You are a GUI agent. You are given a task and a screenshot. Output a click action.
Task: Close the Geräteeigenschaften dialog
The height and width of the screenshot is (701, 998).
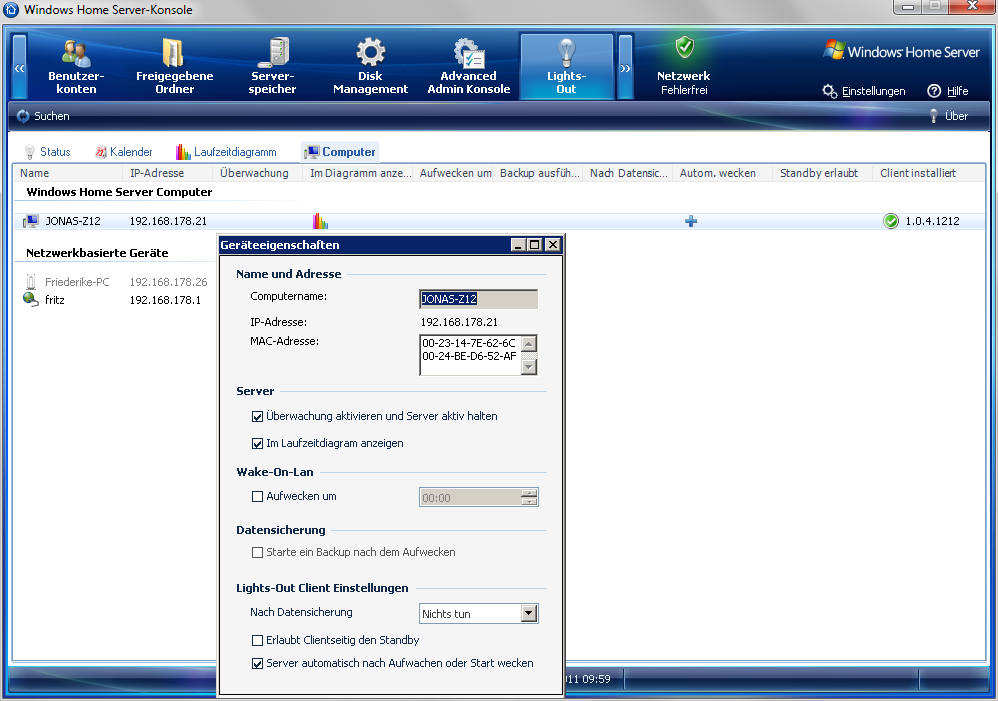tap(552, 244)
